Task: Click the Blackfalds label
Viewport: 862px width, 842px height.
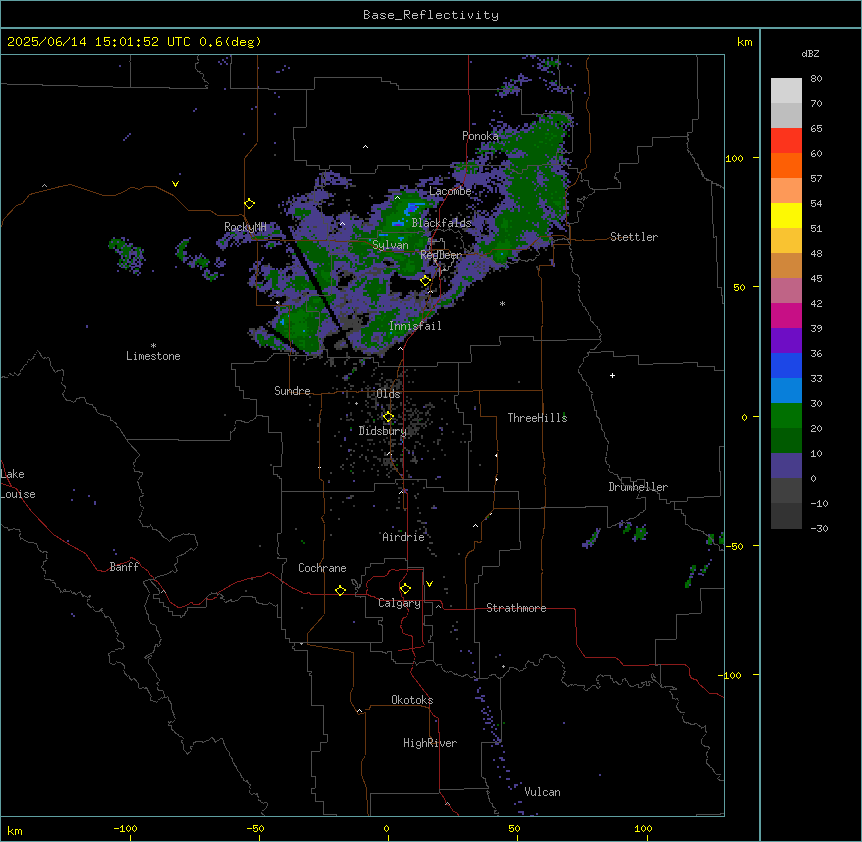Action: [441, 223]
